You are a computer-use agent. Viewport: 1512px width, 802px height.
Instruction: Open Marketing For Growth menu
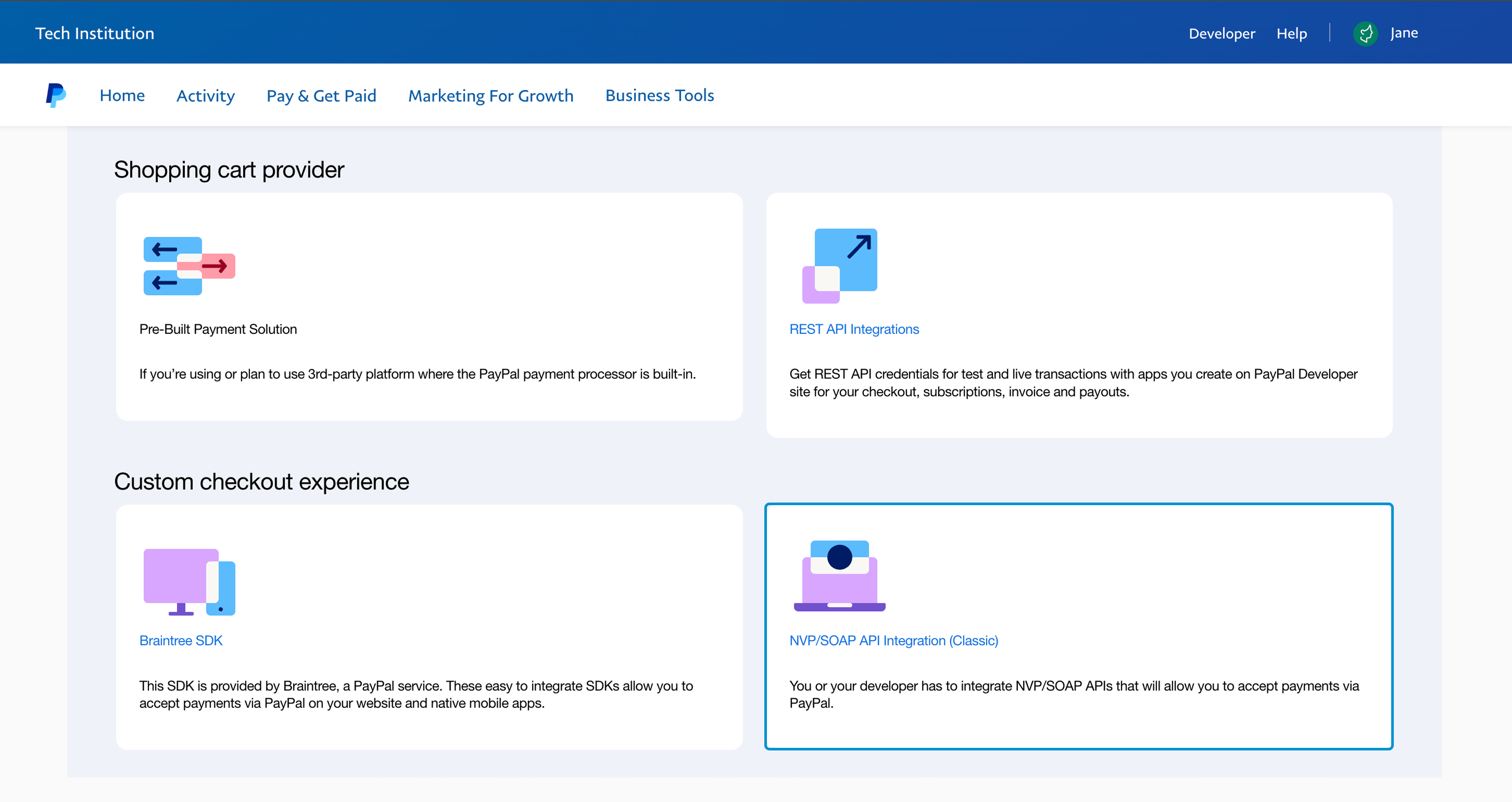point(490,95)
